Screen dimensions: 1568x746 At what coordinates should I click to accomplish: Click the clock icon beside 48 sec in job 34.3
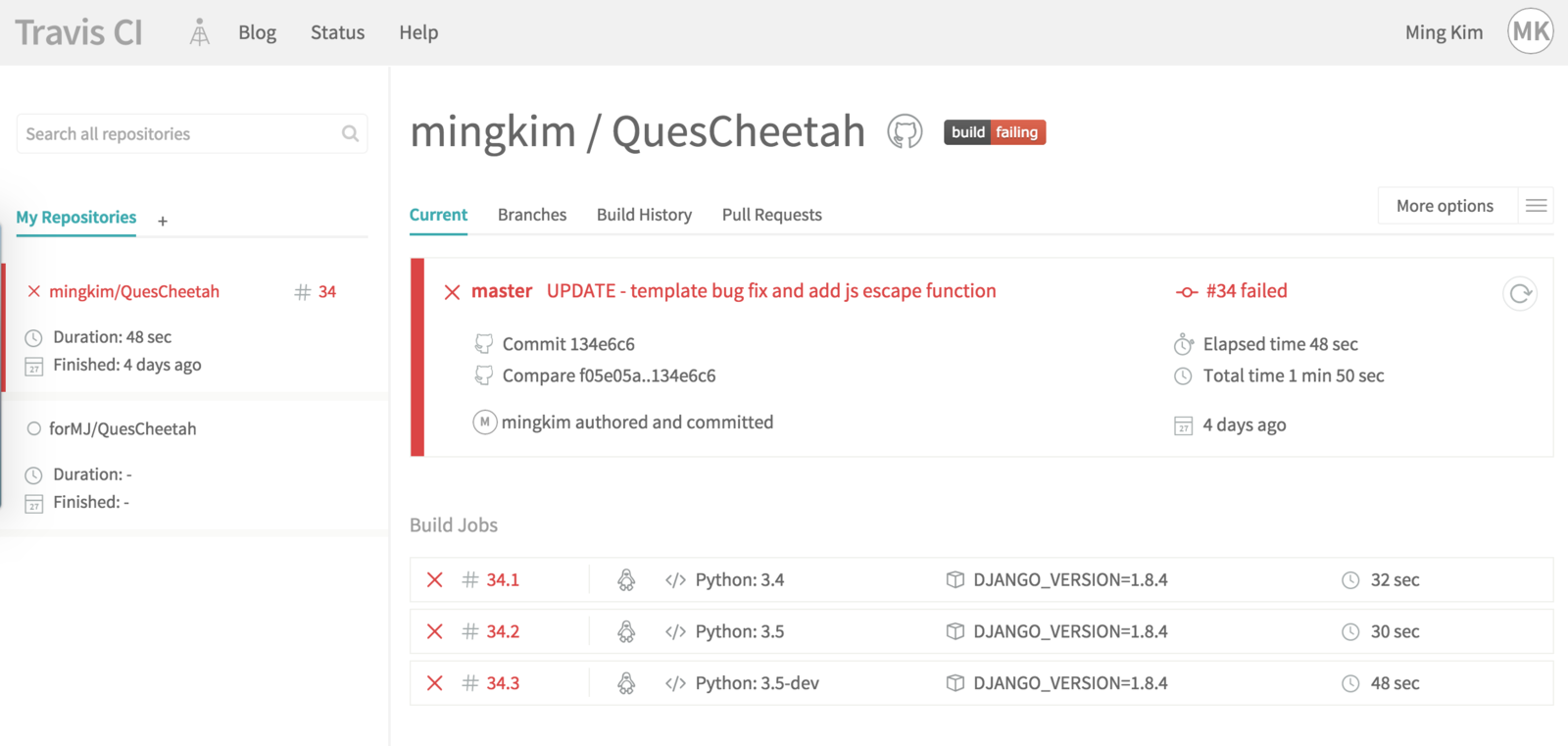[x=1350, y=684]
